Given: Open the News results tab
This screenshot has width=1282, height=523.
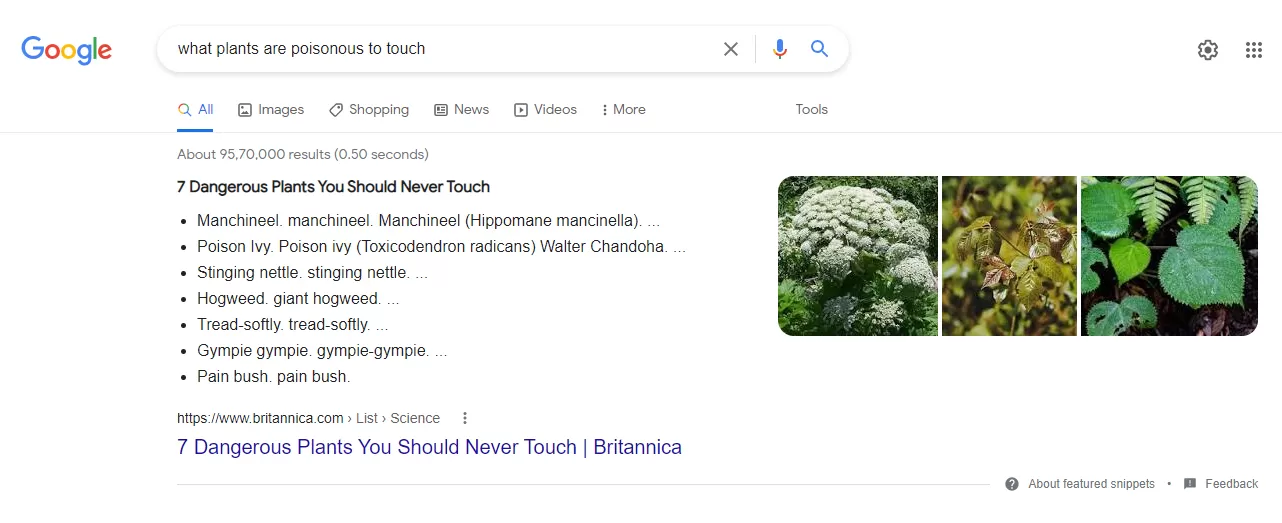Looking at the screenshot, I should pyautogui.click(x=461, y=110).
